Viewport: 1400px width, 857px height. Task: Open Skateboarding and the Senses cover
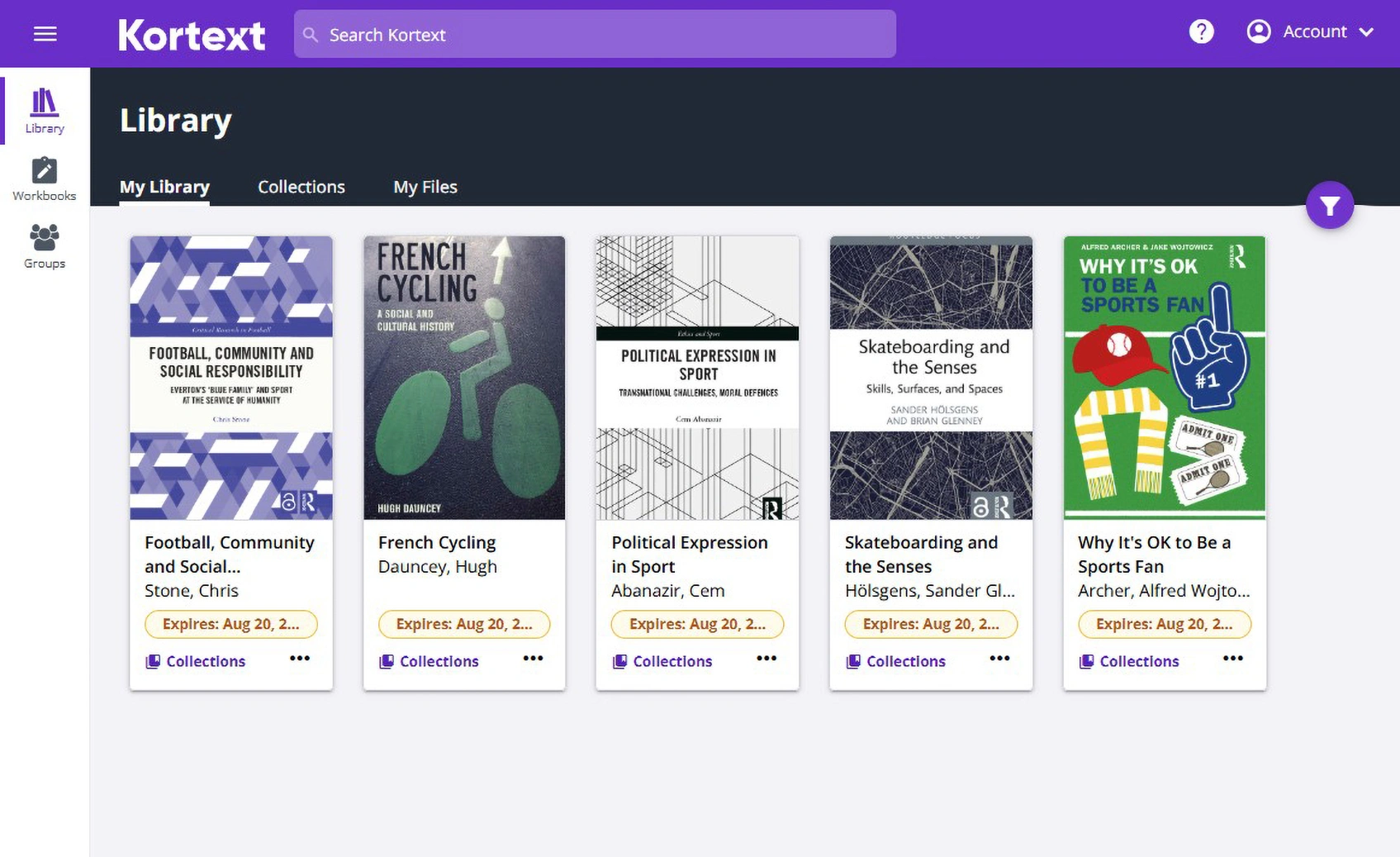click(931, 378)
